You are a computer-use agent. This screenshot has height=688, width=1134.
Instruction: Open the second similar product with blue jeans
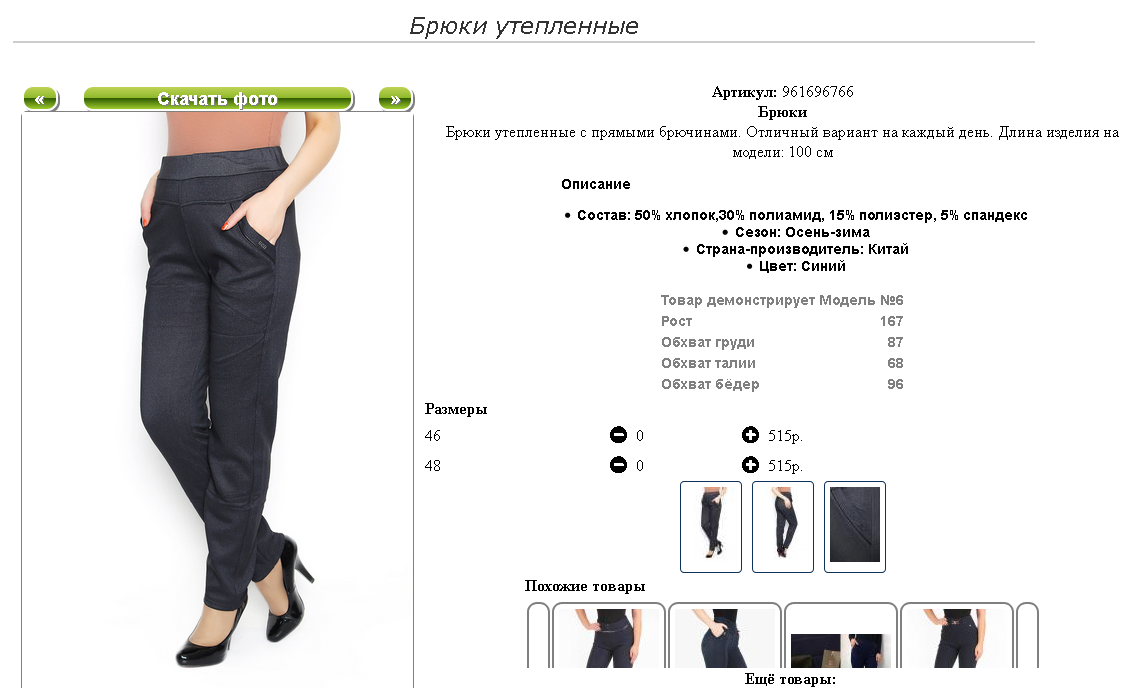[x=725, y=635]
